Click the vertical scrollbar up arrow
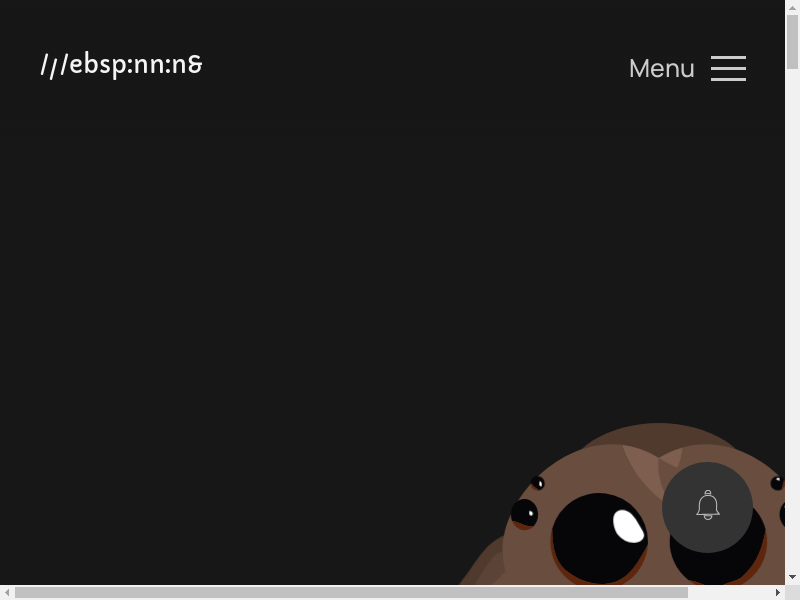Screen dimensions: 800x600 tap(792, 7)
